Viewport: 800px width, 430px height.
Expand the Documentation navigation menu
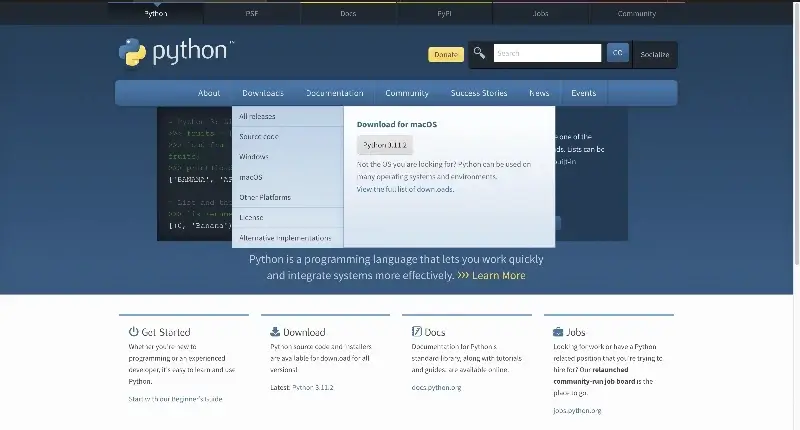[x=334, y=93]
